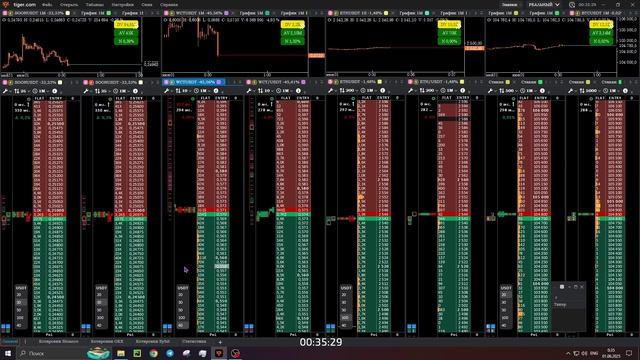Click info icon in ETH/USDT order book toolbar

coord(462,91)
